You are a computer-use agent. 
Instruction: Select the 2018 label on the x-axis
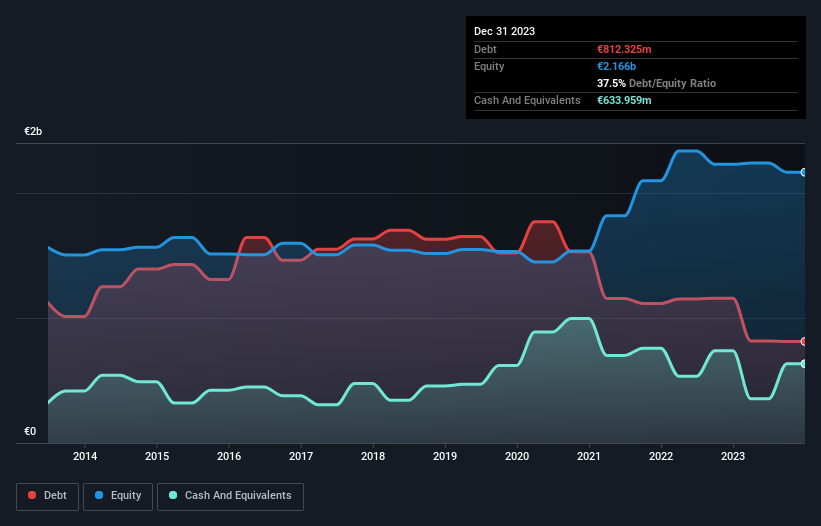click(373, 456)
